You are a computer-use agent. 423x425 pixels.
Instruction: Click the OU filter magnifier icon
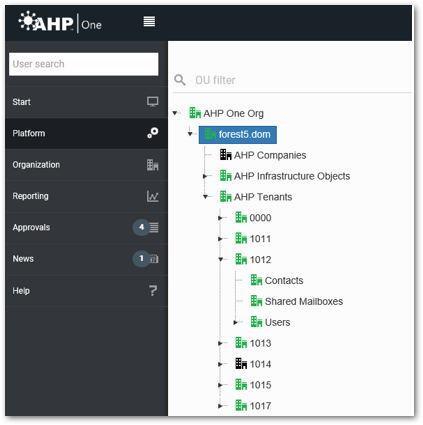180,80
